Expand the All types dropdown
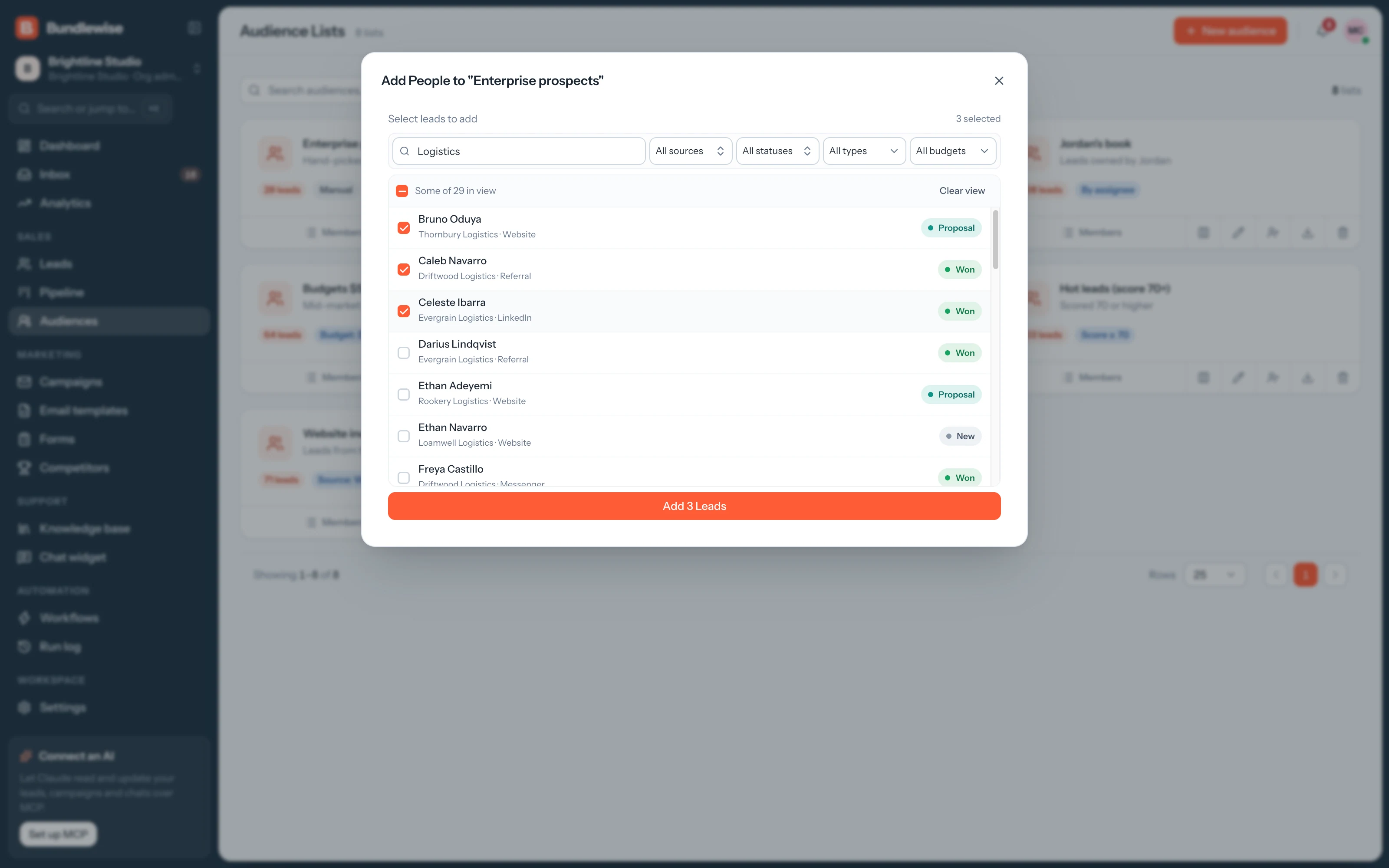 point(864,151)
